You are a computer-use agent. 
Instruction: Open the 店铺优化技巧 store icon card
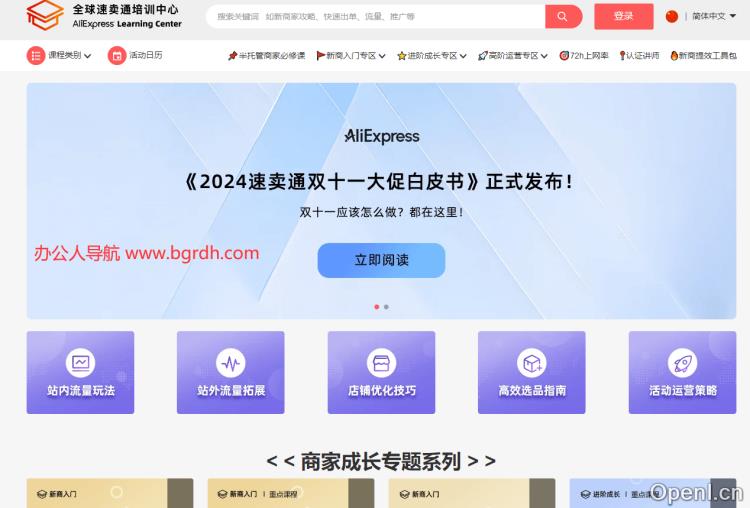[381, 372]
